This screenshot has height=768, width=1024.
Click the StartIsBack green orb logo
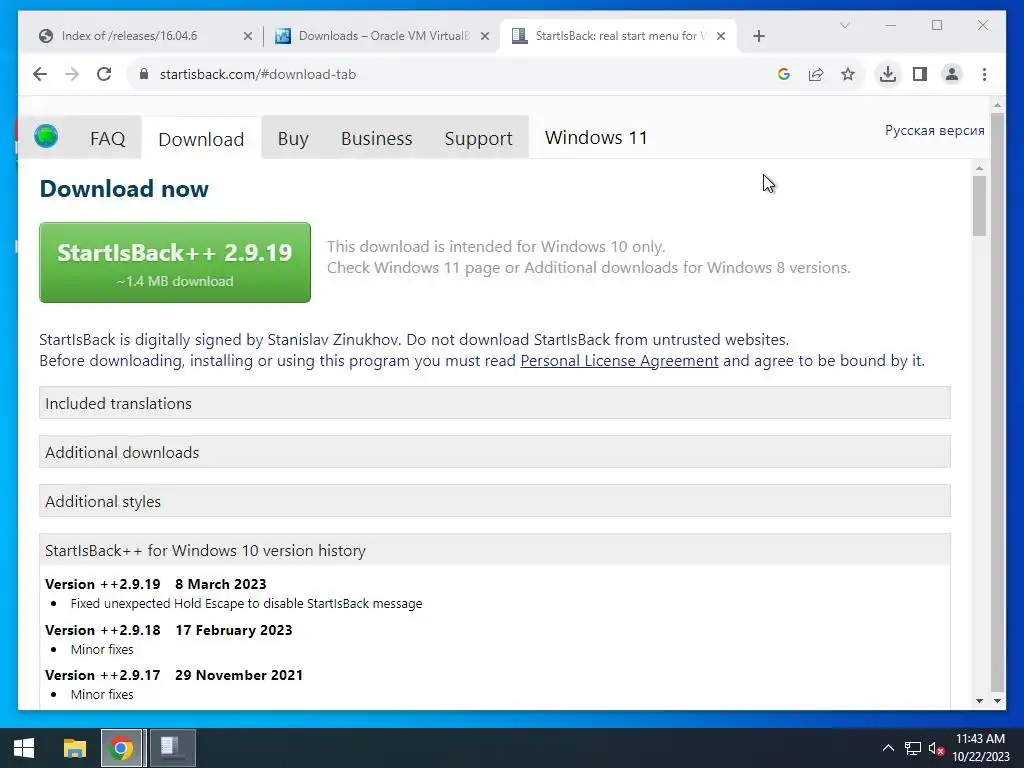pyautogui.click(x=46, y=136)
